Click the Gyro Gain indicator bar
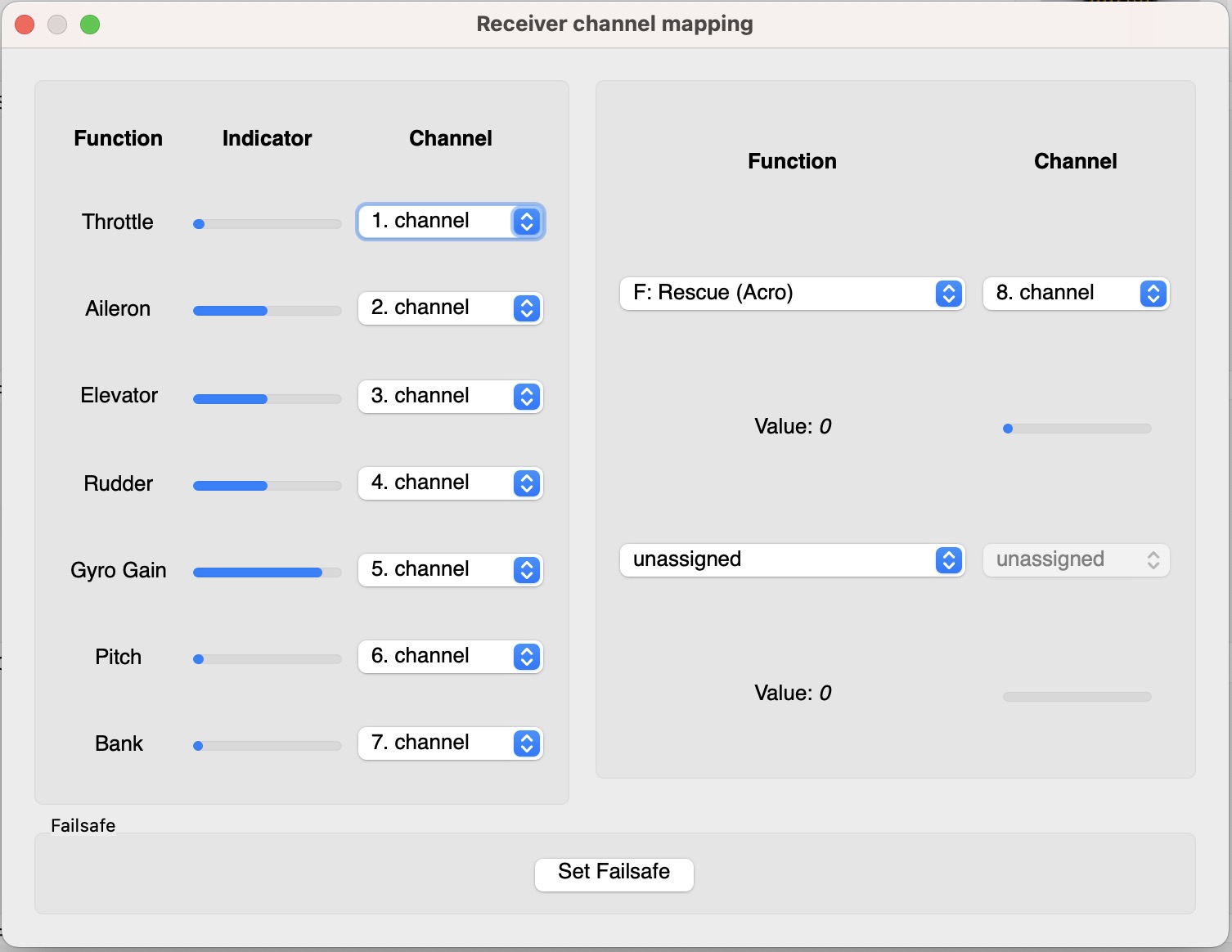Viewport: 1232px width, 952px height. [x=268, y=573]
